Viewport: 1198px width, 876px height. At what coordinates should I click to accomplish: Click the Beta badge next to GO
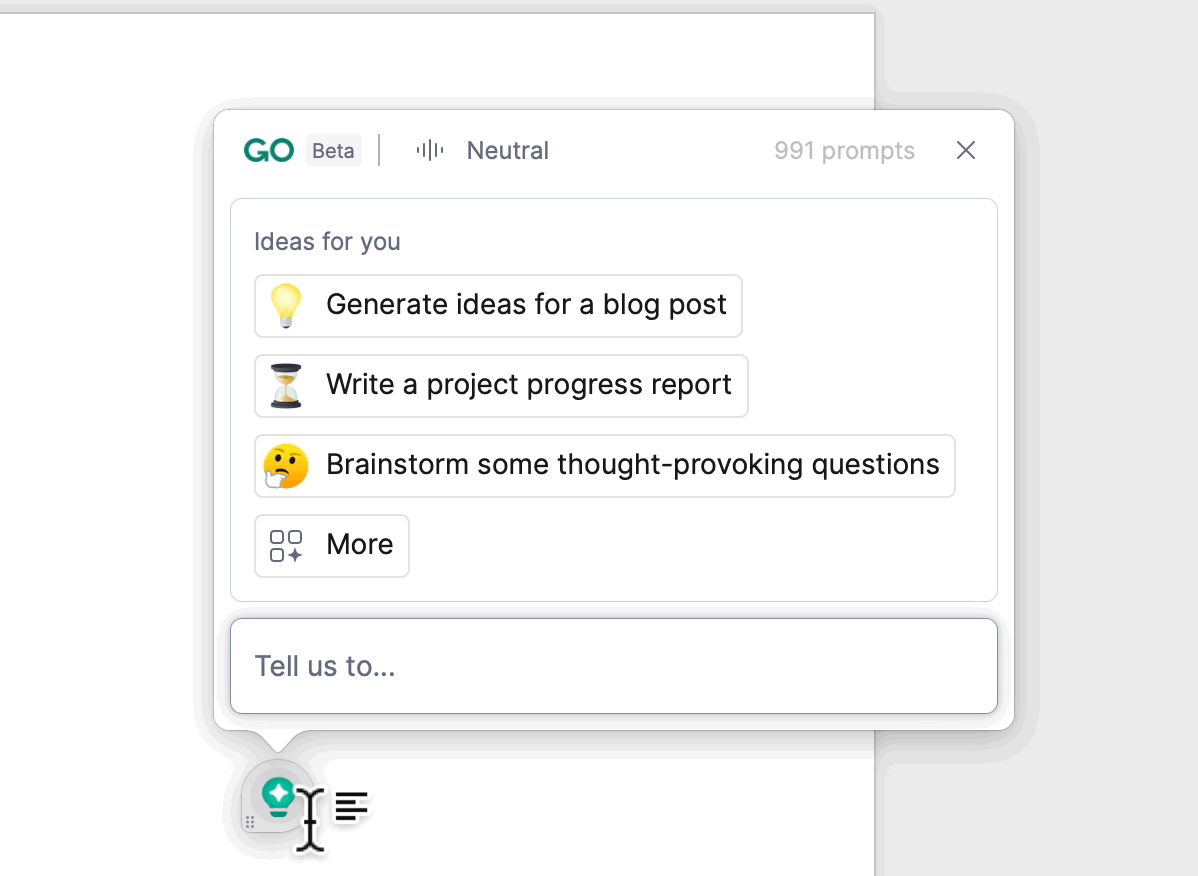(x=333, y=150)
